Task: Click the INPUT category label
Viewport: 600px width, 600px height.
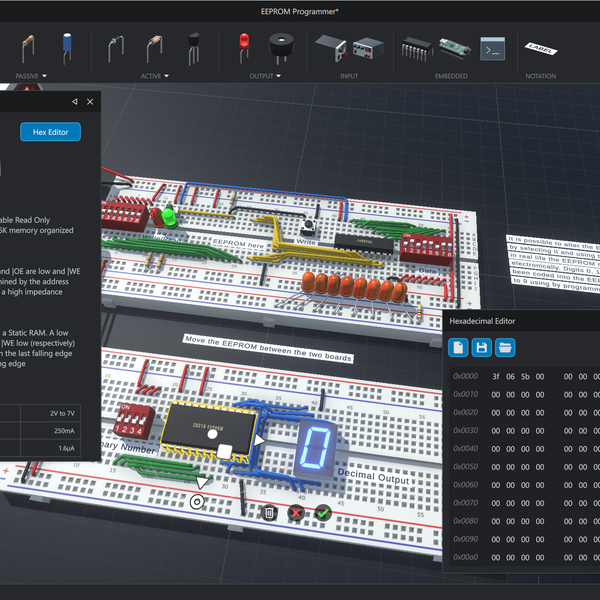Action: [349, 76]
